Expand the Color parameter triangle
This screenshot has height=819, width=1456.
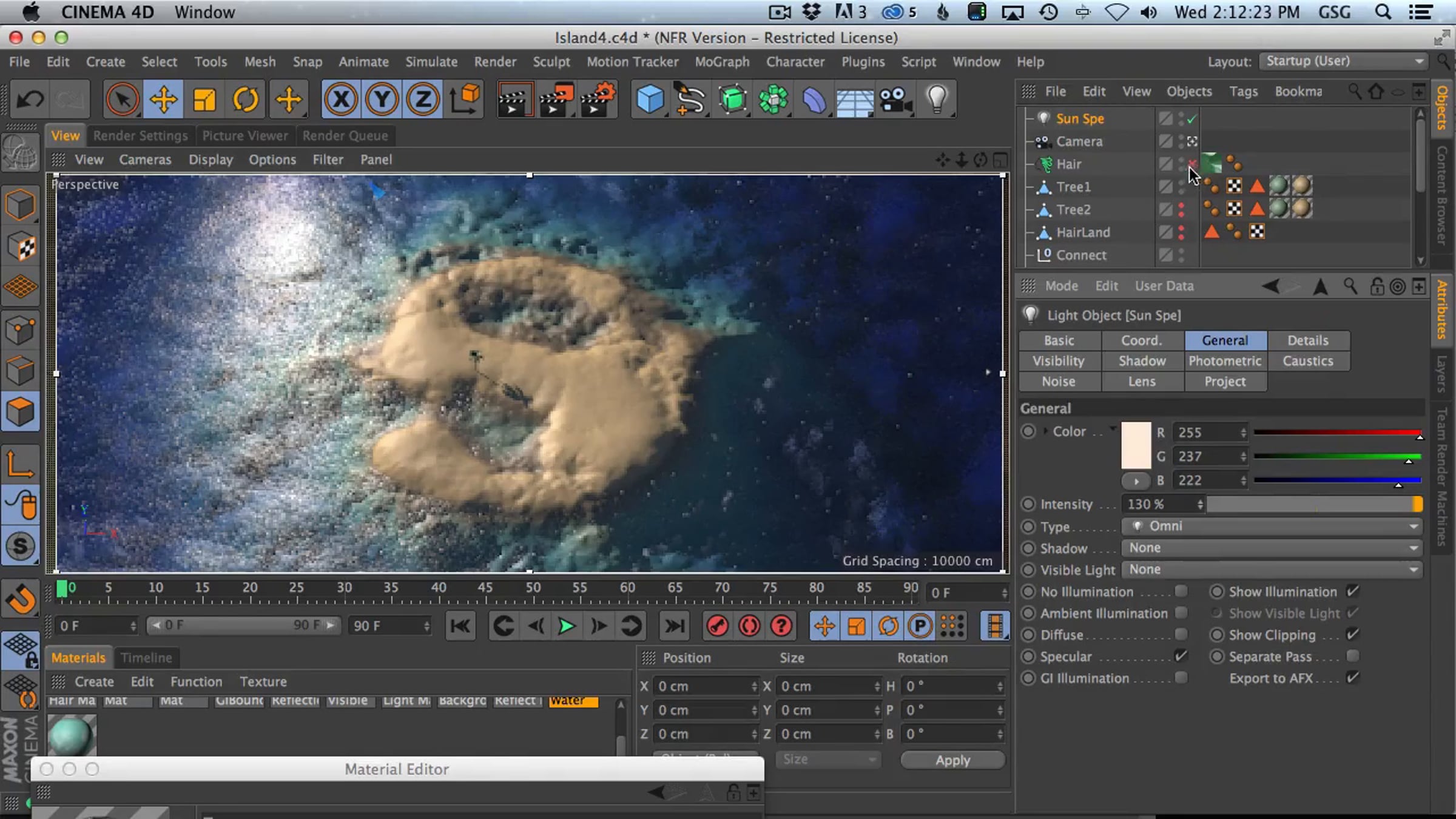point(1045,431)
